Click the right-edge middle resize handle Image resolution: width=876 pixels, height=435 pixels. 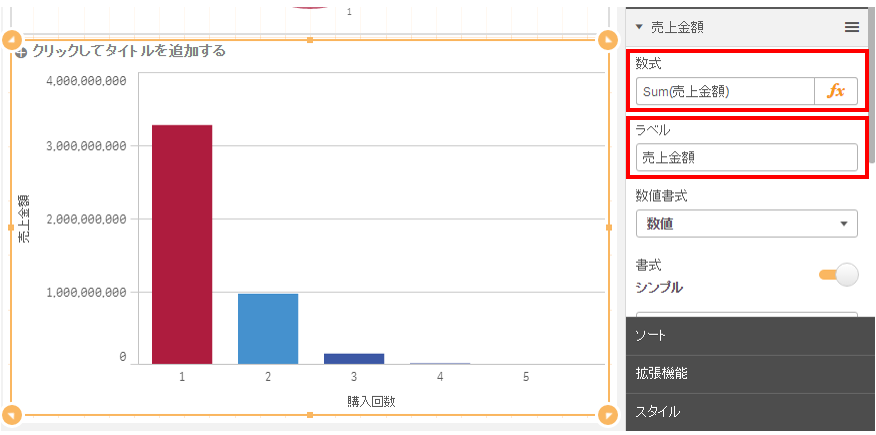pyautogui.click(x=609, y=227)
